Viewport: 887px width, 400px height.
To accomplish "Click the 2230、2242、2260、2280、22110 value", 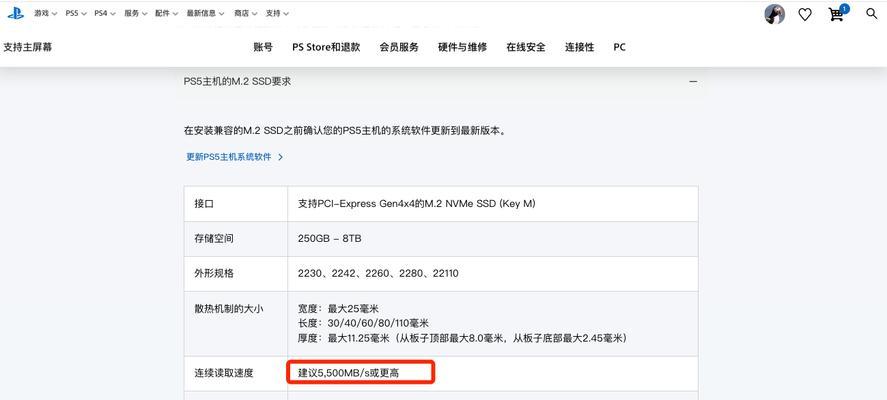I will (x=378, y=274).
